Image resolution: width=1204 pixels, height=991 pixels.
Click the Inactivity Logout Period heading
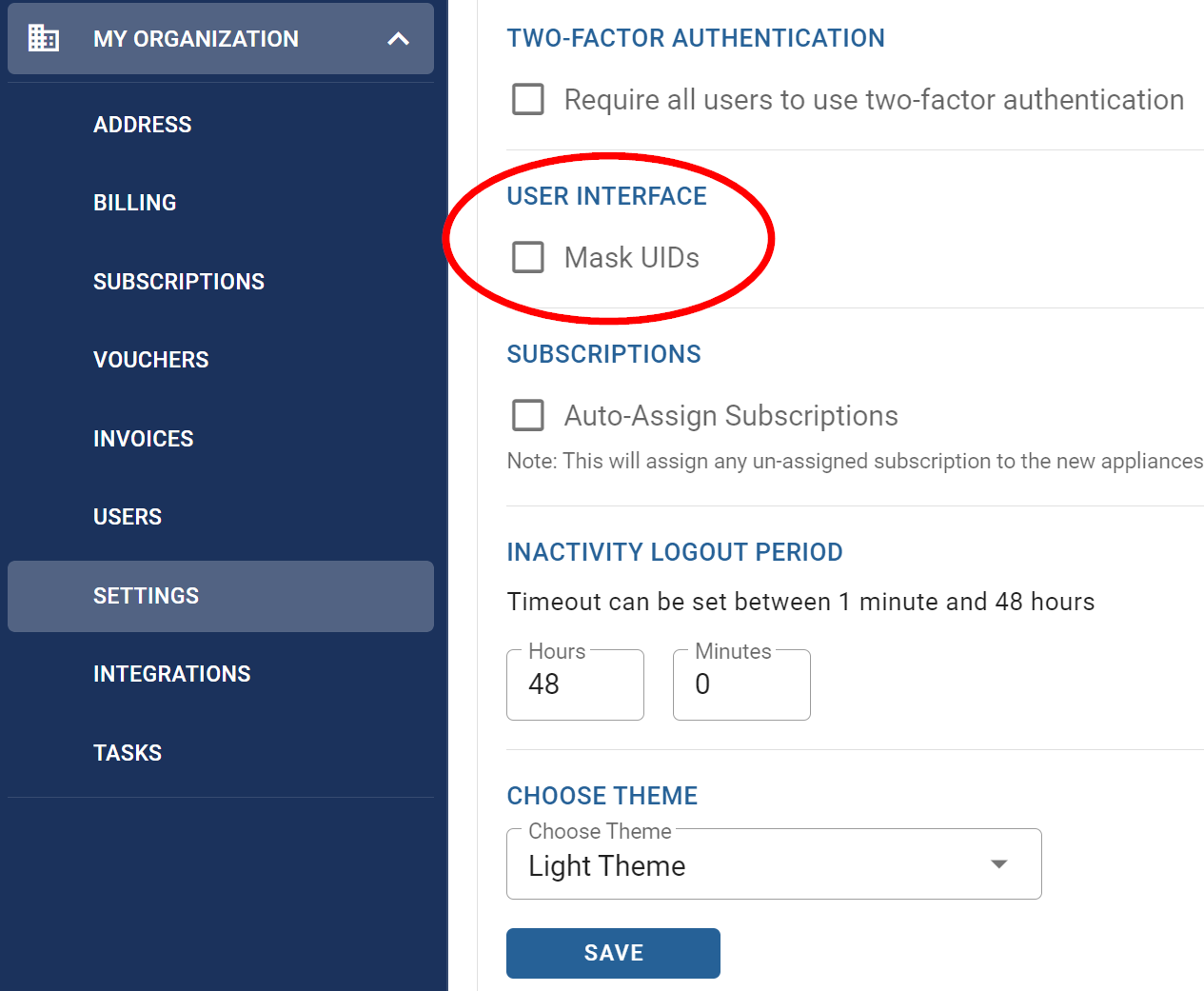[x=675, y=552]
